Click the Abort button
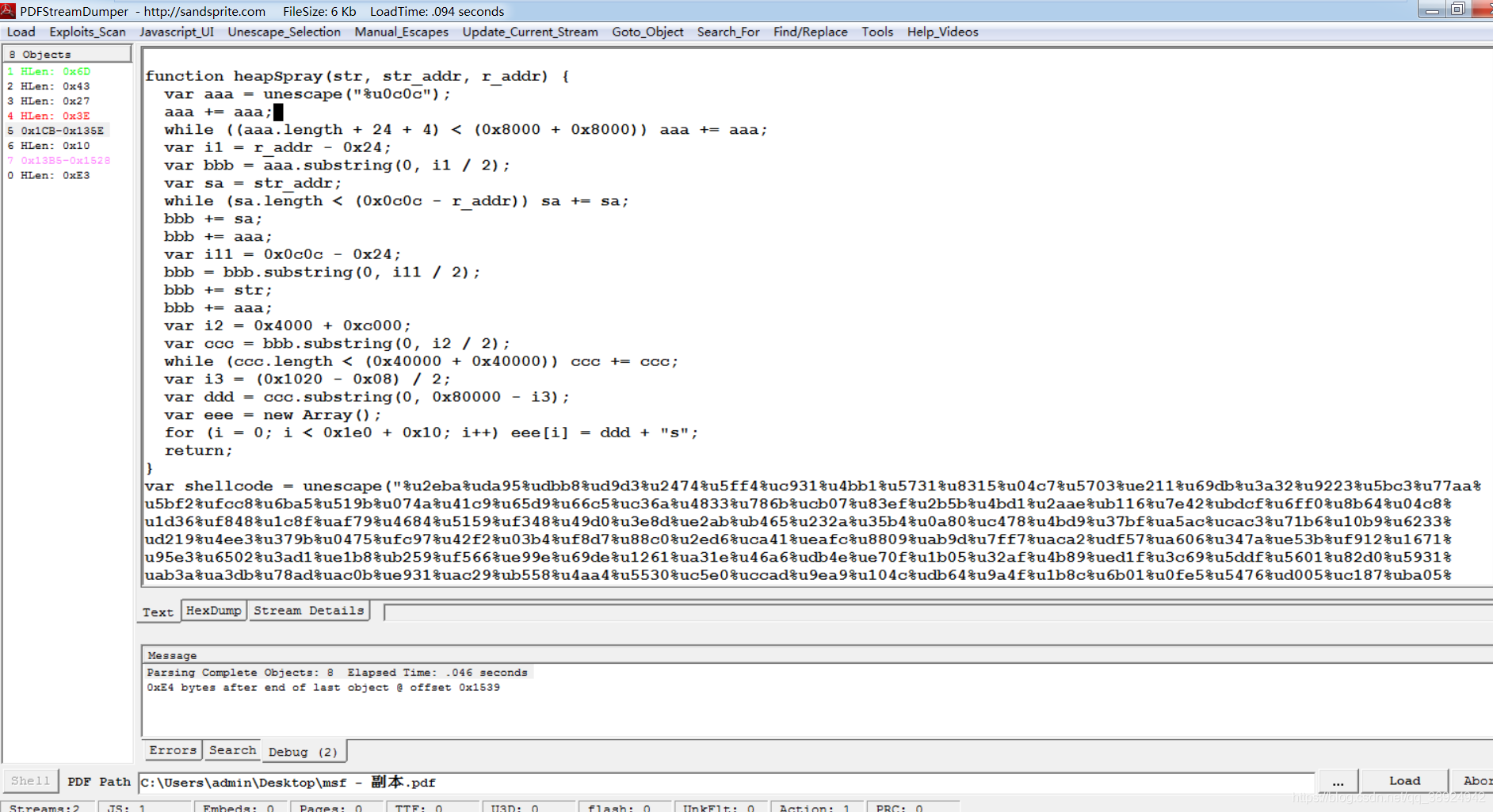 1474,781
